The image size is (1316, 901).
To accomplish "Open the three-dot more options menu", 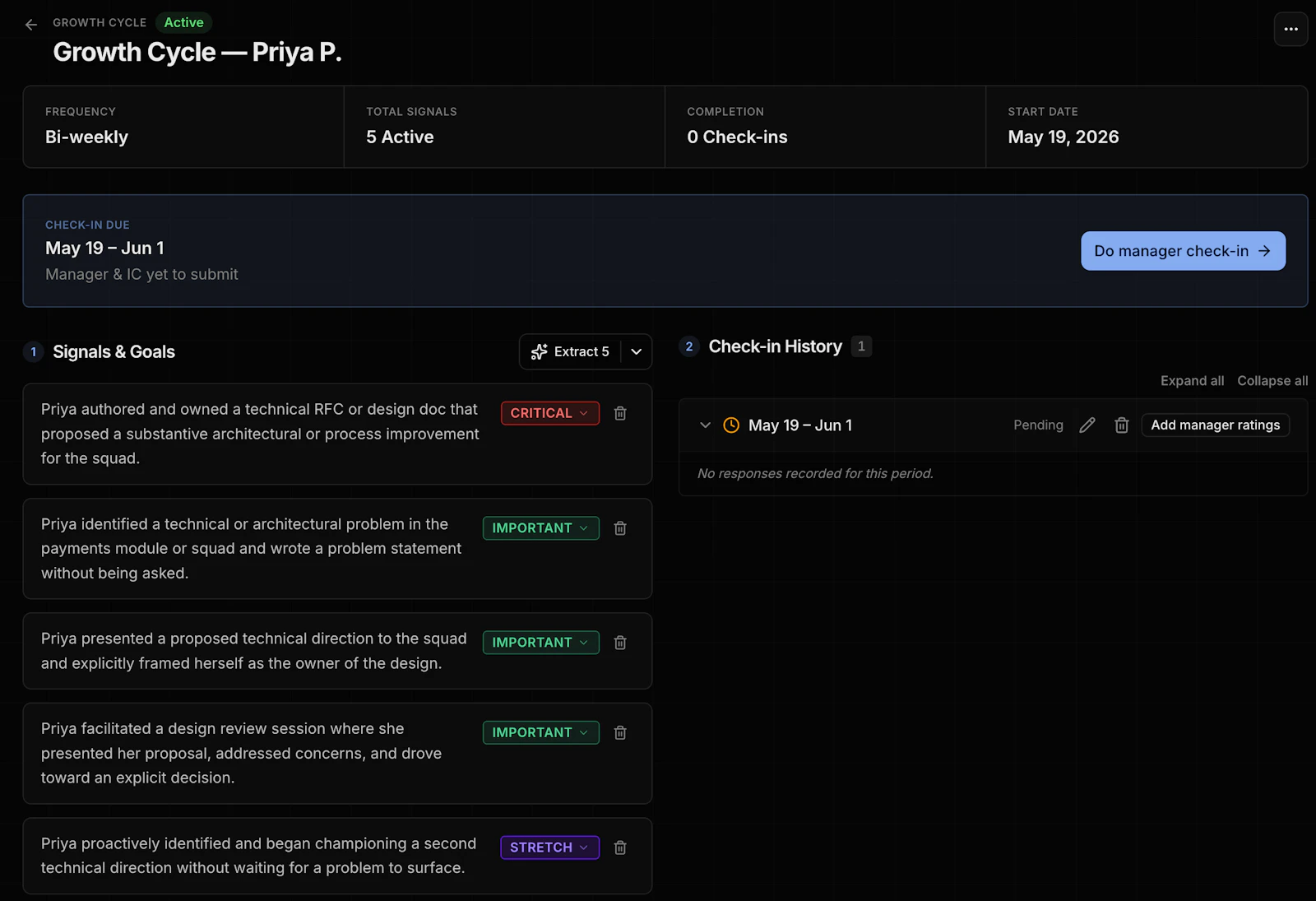I will 1291,29.
